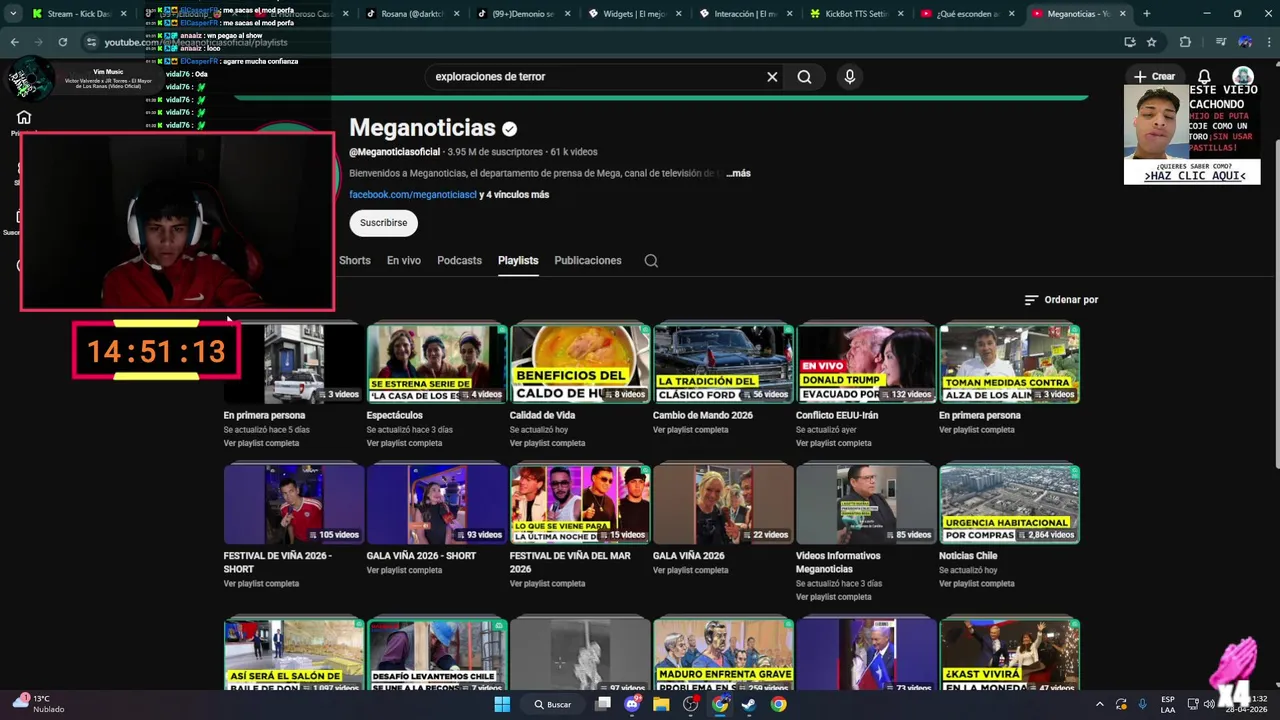Open Donald Trump En Vivo thumbnail

tap(866, 364)
